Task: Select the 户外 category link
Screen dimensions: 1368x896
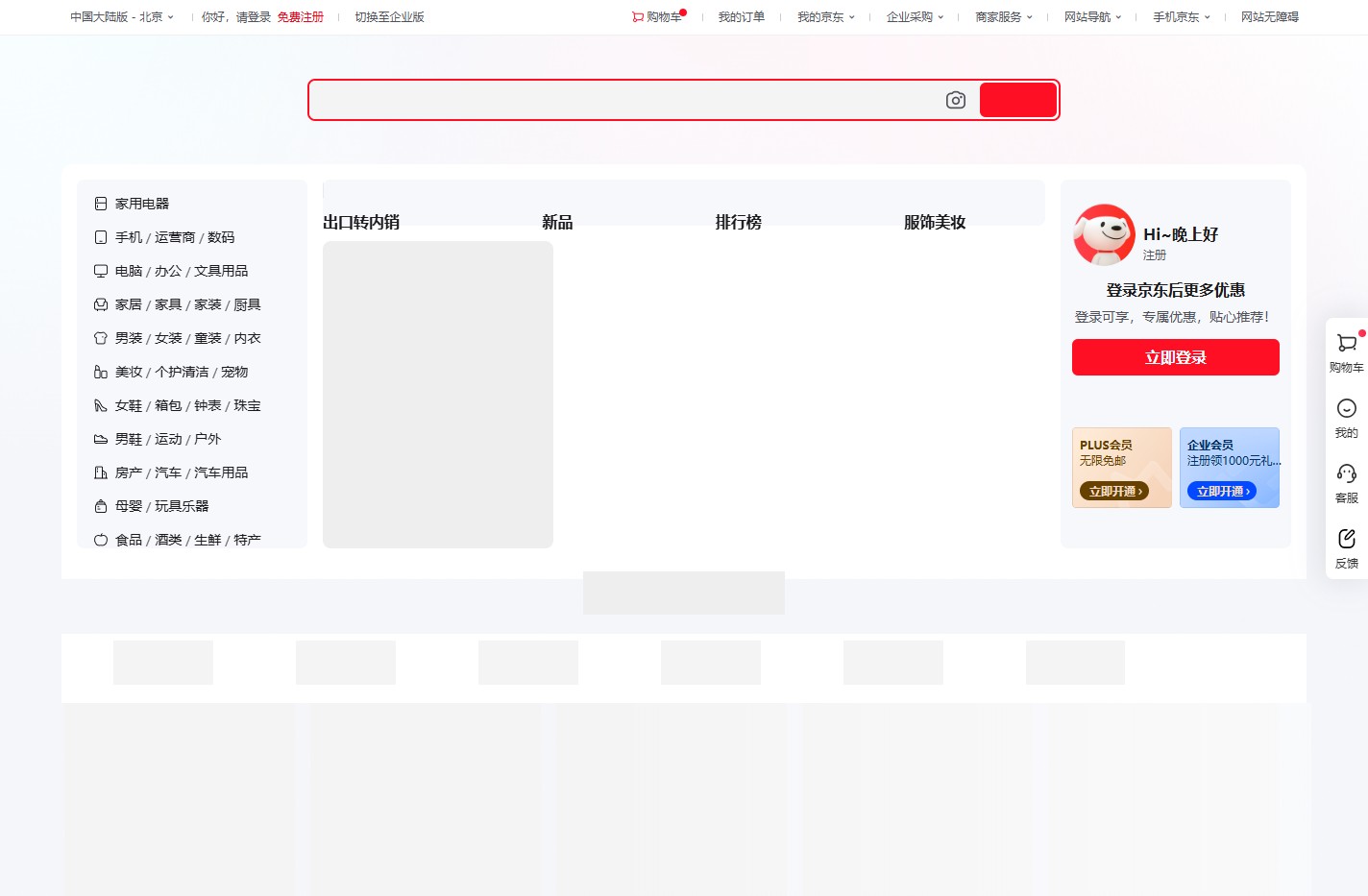Action: pos(208,439)
